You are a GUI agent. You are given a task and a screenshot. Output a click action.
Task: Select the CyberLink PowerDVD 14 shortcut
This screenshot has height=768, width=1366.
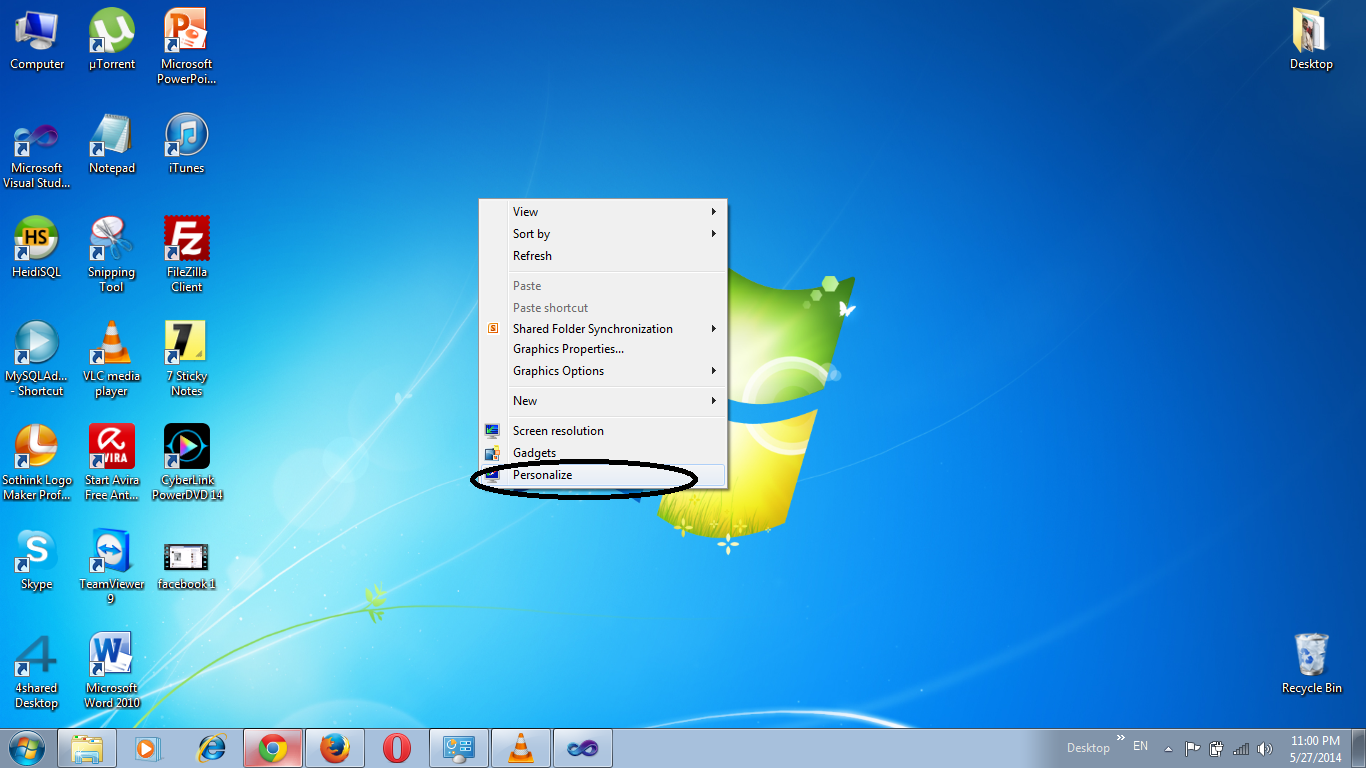(x=187, y=463)
